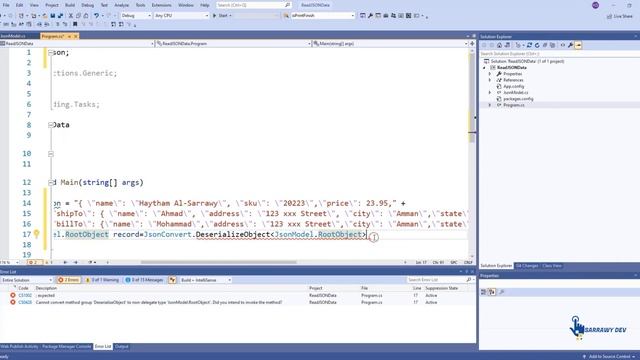640x360 pixels.
Task: Click the Properties wrench in Solution Explorer toolbar
Action: click(570, 45)
